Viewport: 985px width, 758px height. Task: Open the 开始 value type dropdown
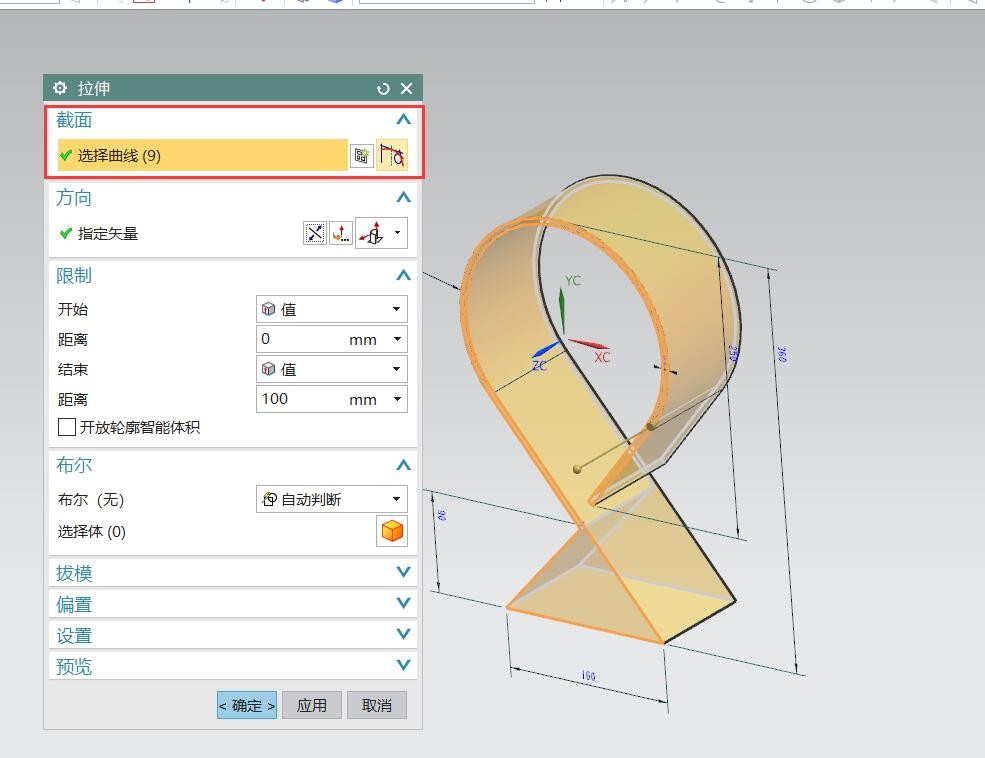pyautogui.click(x=332, y=309)
